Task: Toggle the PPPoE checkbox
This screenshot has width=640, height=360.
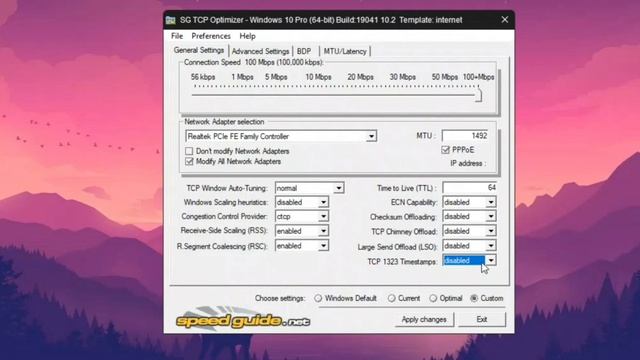Action: coord(445,150)
